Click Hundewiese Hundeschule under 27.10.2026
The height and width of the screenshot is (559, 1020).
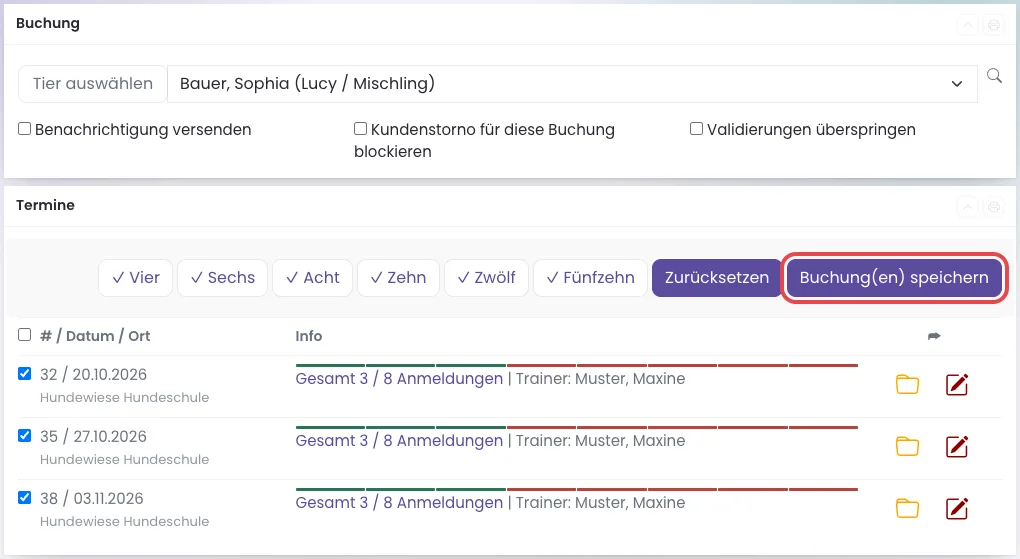click(124, 459)
